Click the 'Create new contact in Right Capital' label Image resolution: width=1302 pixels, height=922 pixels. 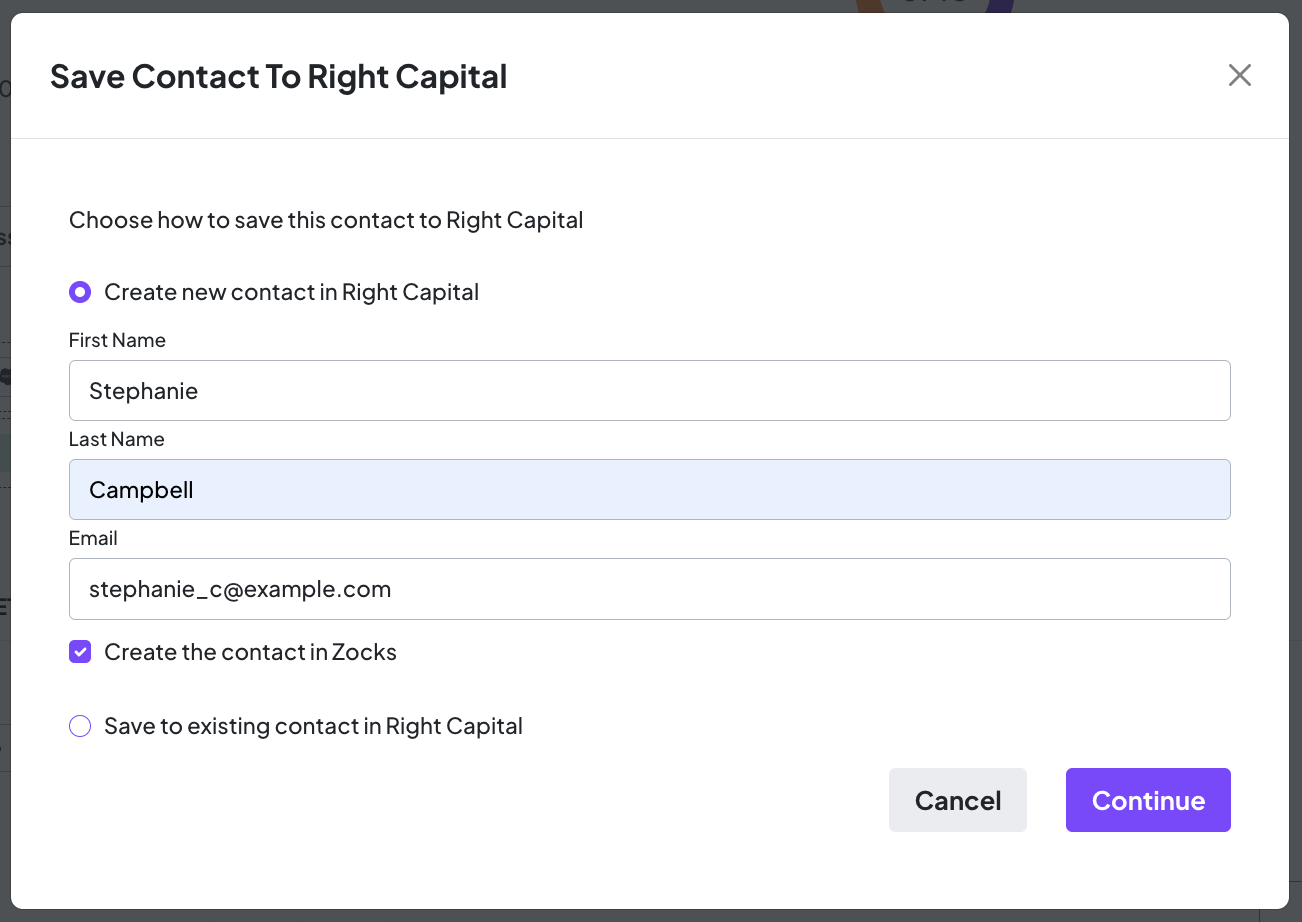(x=291, y=292)
